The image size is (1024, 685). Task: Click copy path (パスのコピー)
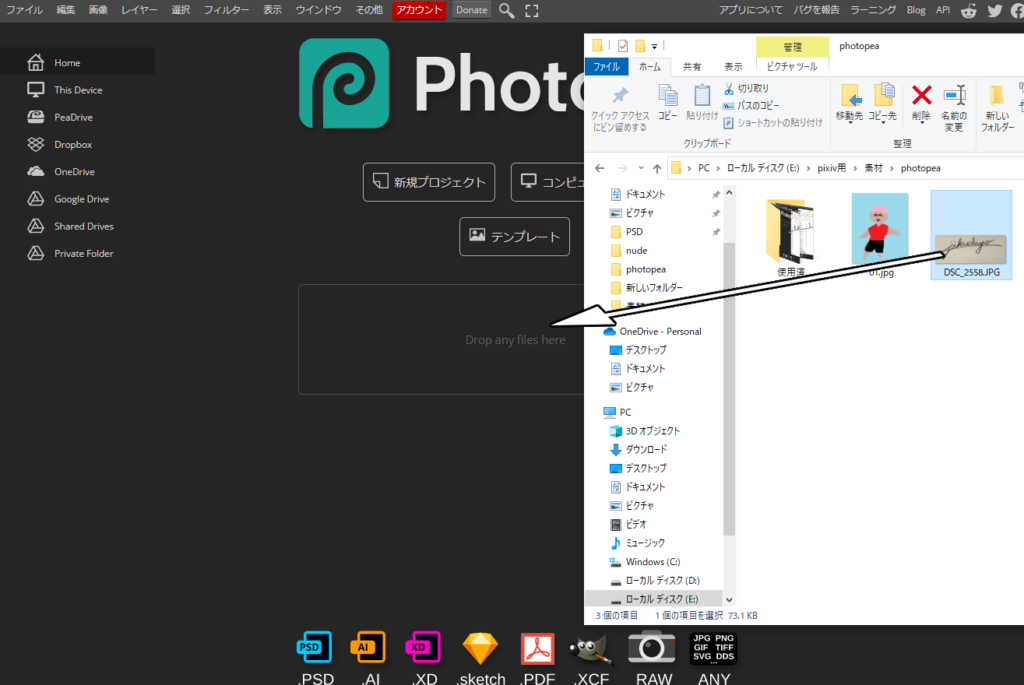pyautogui.click(x=751, y=105)
